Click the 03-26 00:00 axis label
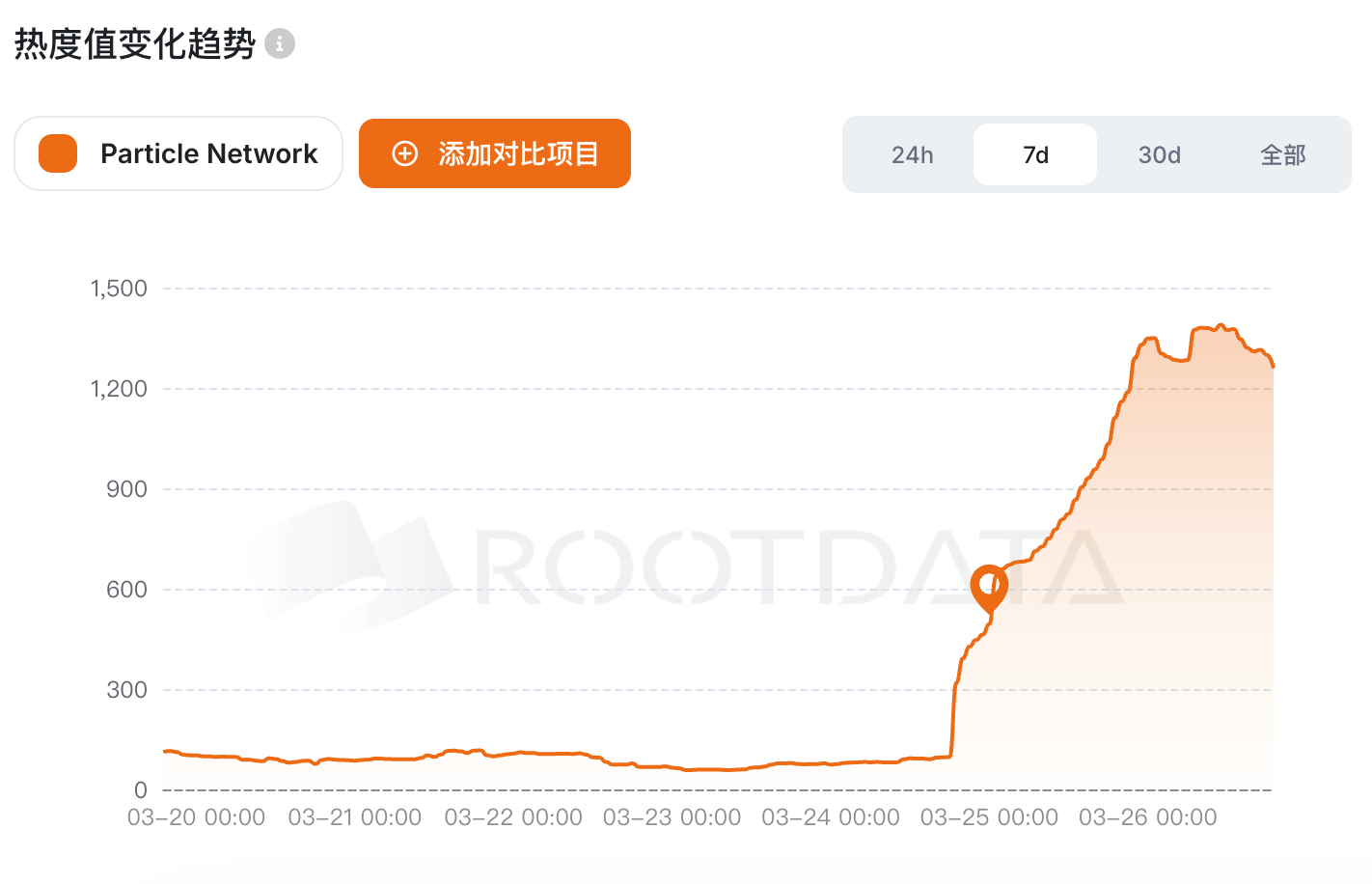The width and height of the screenshot is (1372, 884). [x=1147, y=817]
